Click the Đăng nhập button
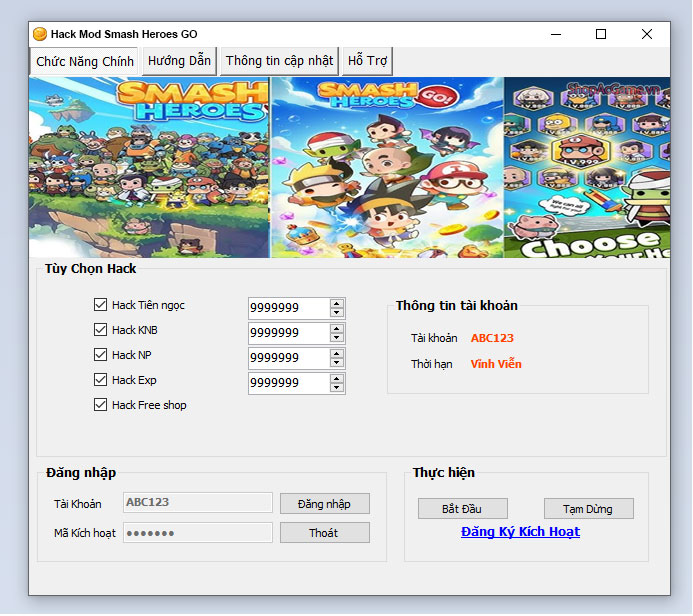The image size is (693, 616). pyautogui.click(x=325, y=504)
